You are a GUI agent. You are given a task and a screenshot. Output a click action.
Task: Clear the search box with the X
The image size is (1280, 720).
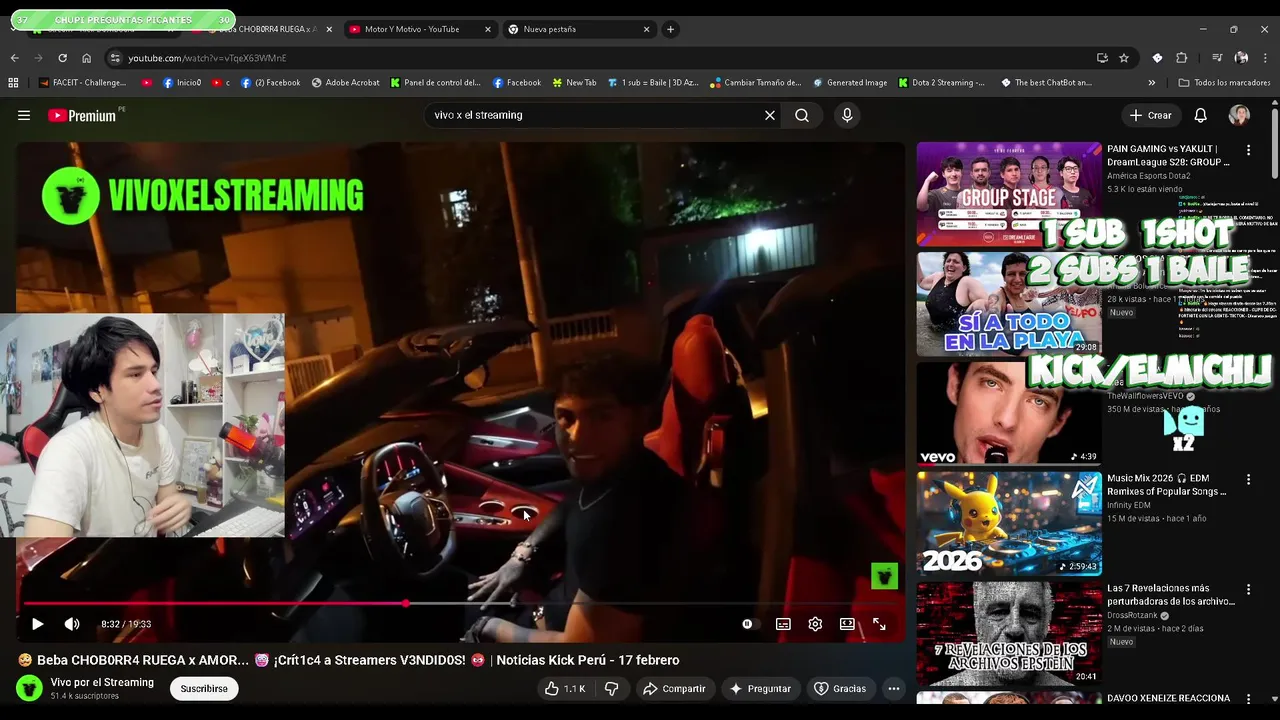(770, 115)
